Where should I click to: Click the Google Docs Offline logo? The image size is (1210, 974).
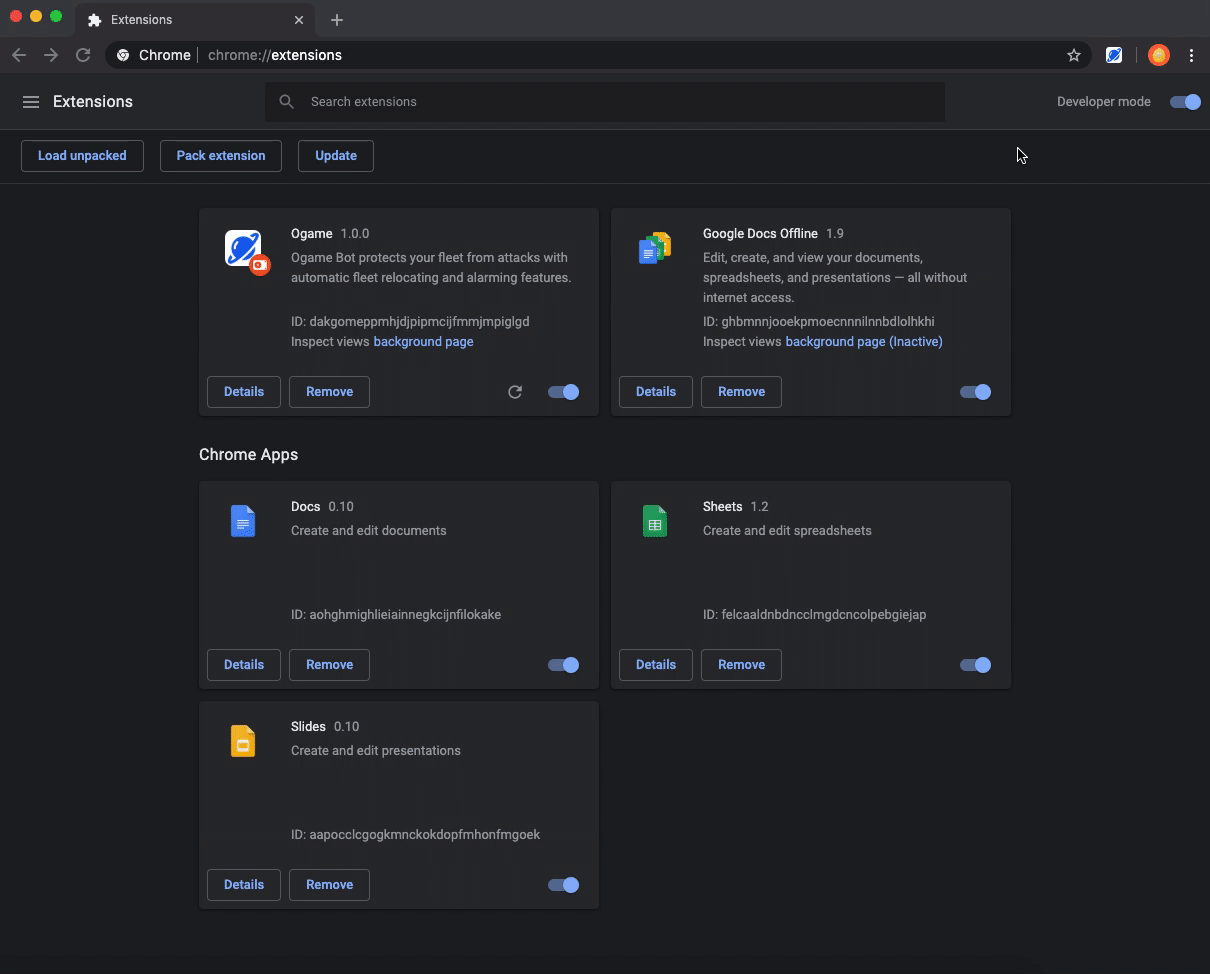coord(655,248)
